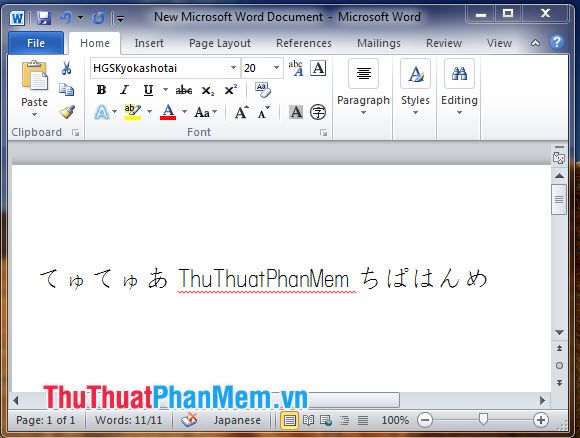This screenshot has width=580, height=438.
Task: Click the Character Border icon
Action: pyautogui.click(x=318, y=68)
